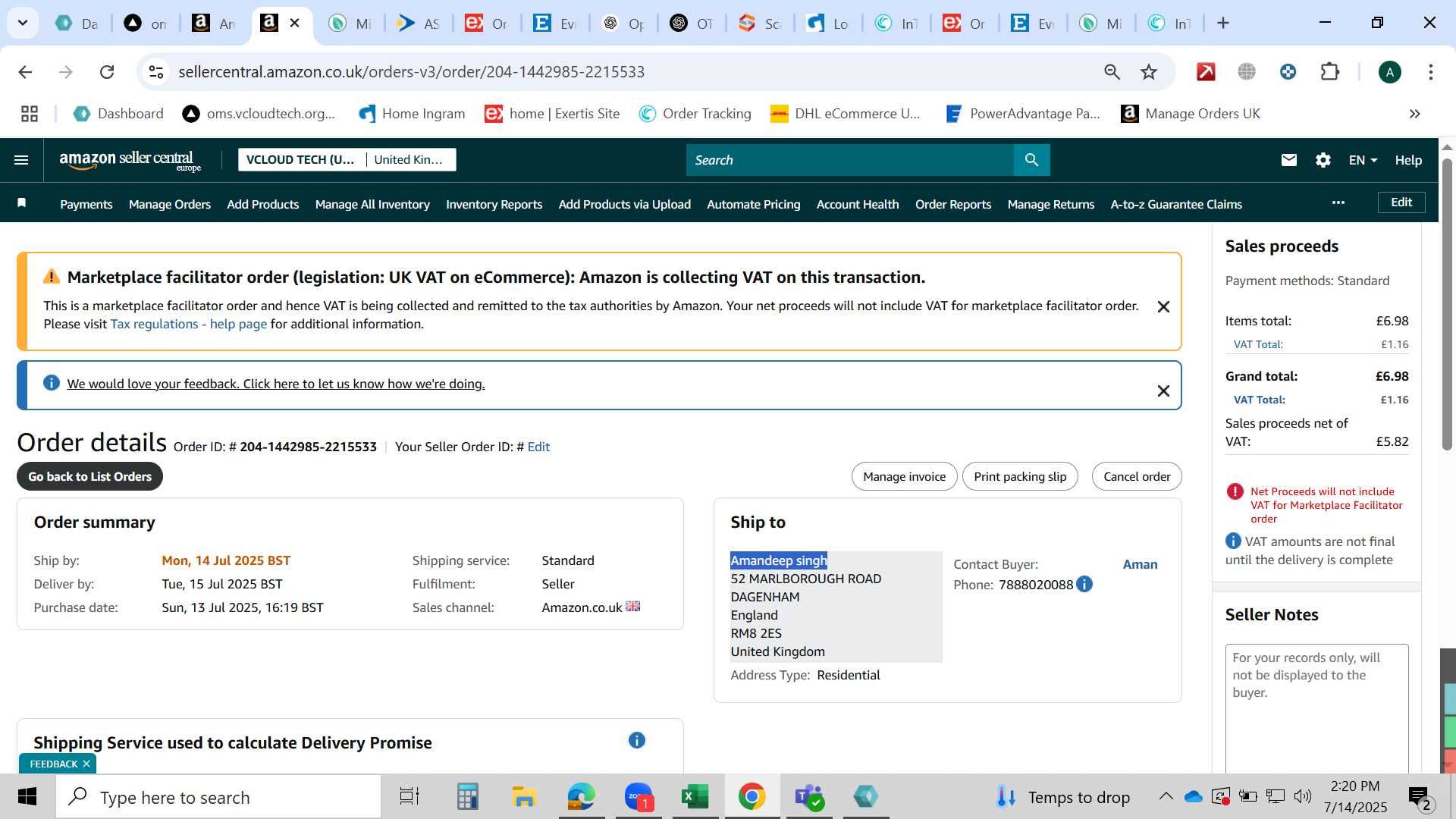Screen dimensions: 1456x819
Task: Click the postcode RM8 2ES
Action: 756,633
